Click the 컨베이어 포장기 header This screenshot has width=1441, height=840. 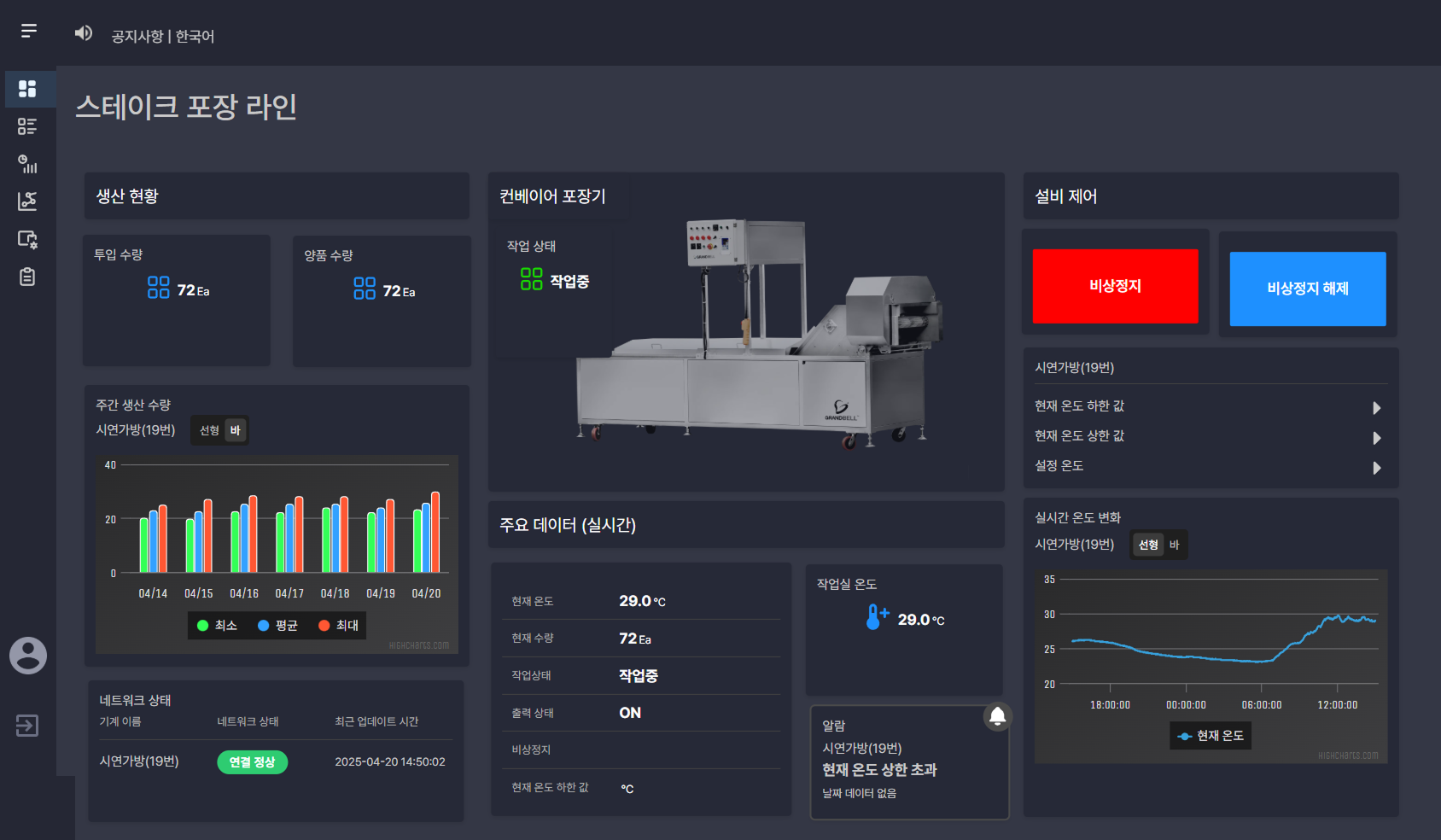[x=552, y=196]
